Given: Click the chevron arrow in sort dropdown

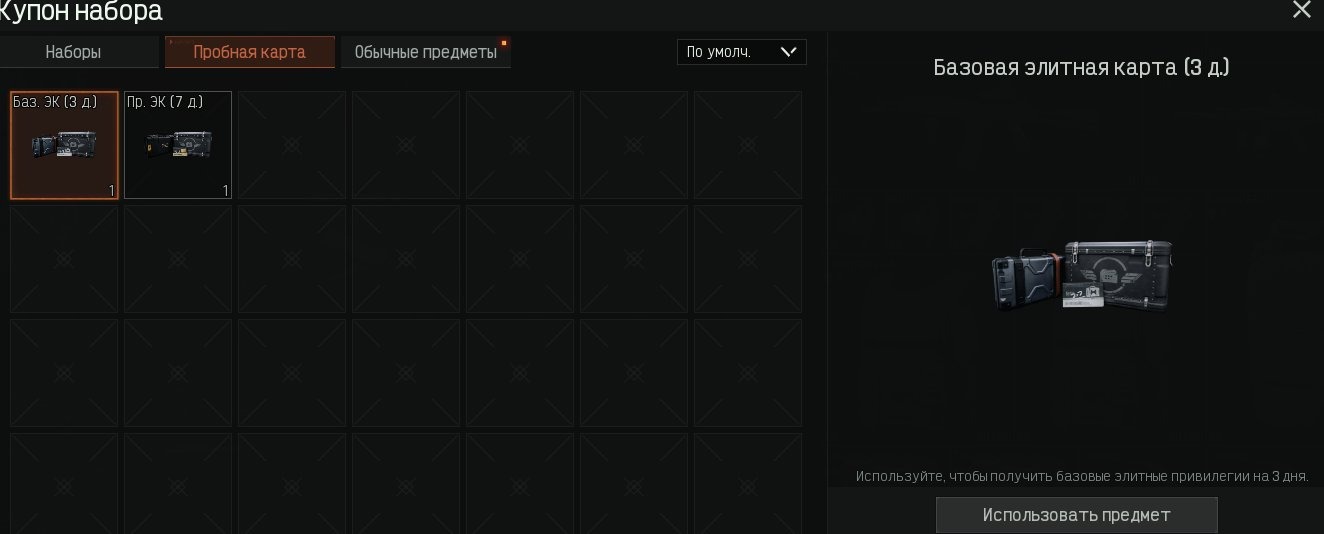Looking at the screenshot, I should pyautogui.click(x=788, y=52).
